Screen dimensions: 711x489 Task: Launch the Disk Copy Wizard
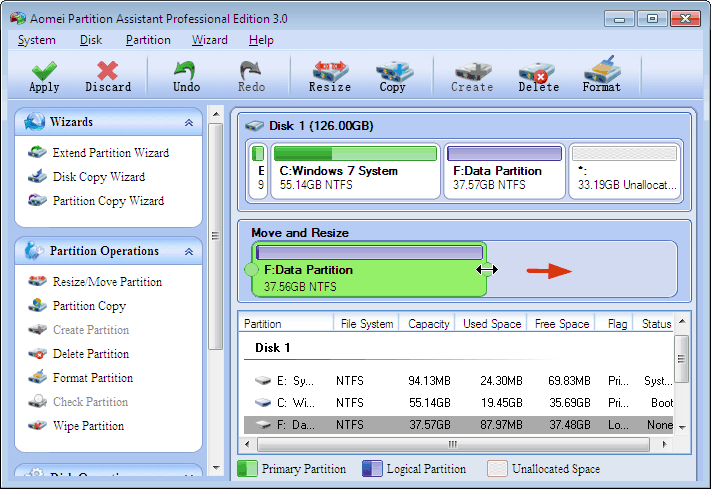99,177
